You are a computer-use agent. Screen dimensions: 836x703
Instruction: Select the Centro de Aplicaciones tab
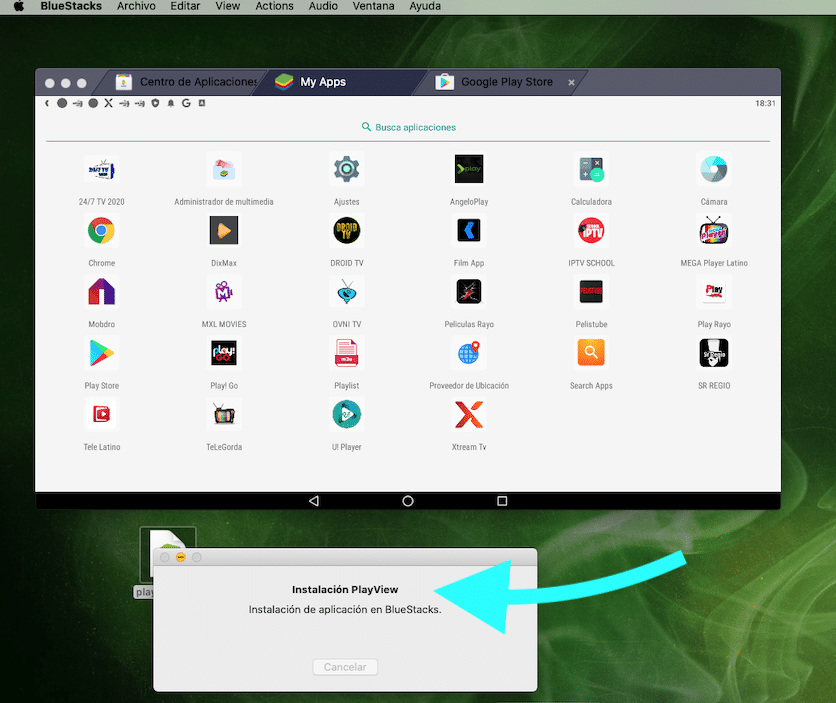coord(185,82)
